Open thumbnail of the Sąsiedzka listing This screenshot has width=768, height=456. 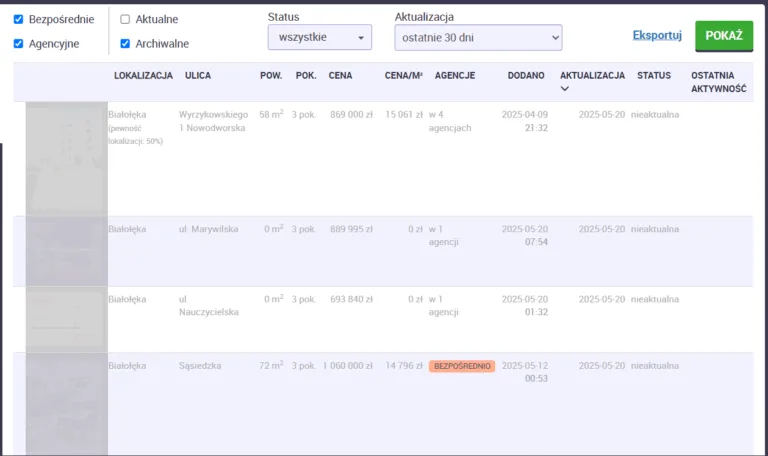click(x=66, y=403)
